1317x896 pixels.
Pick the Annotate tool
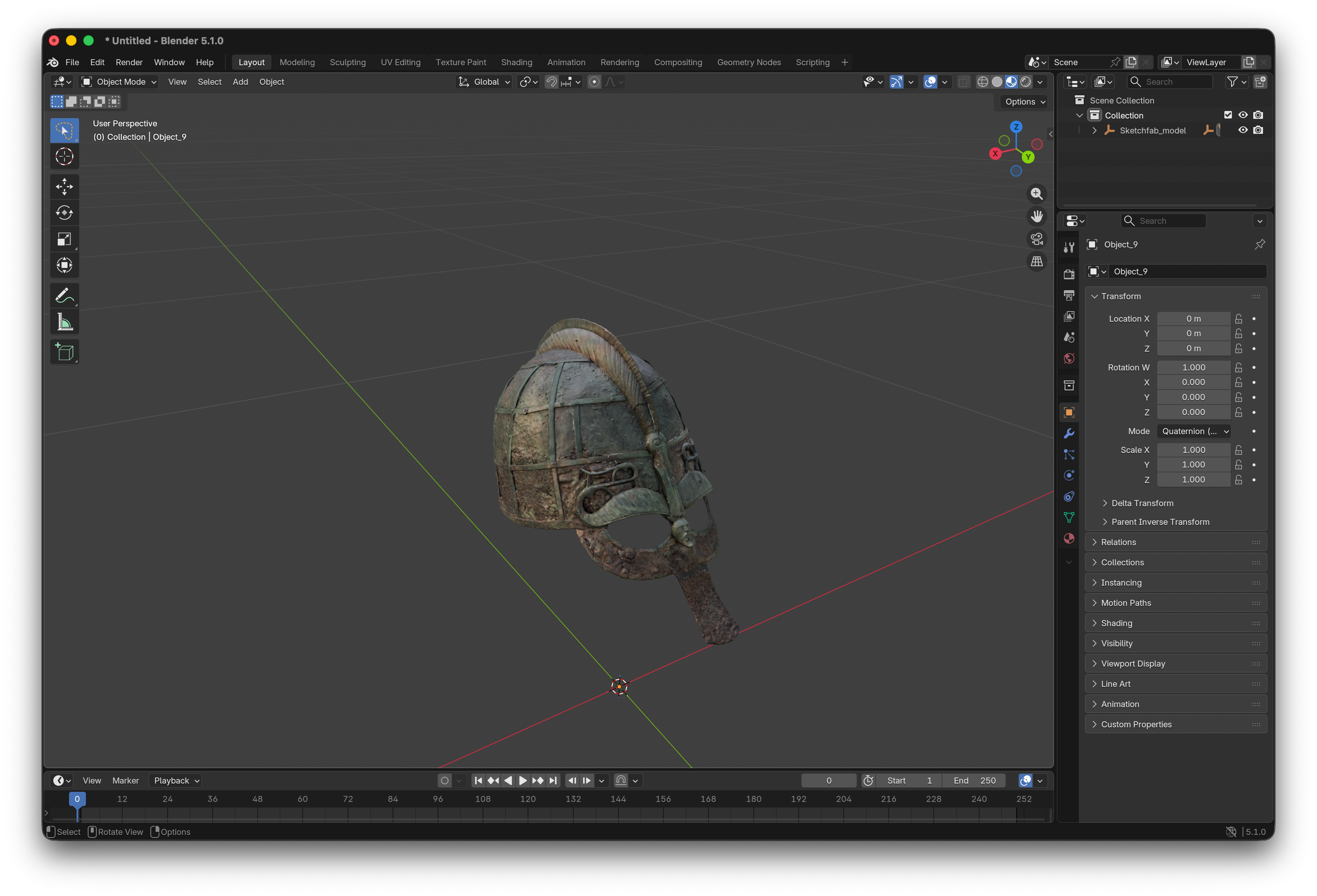coord(64,295)
